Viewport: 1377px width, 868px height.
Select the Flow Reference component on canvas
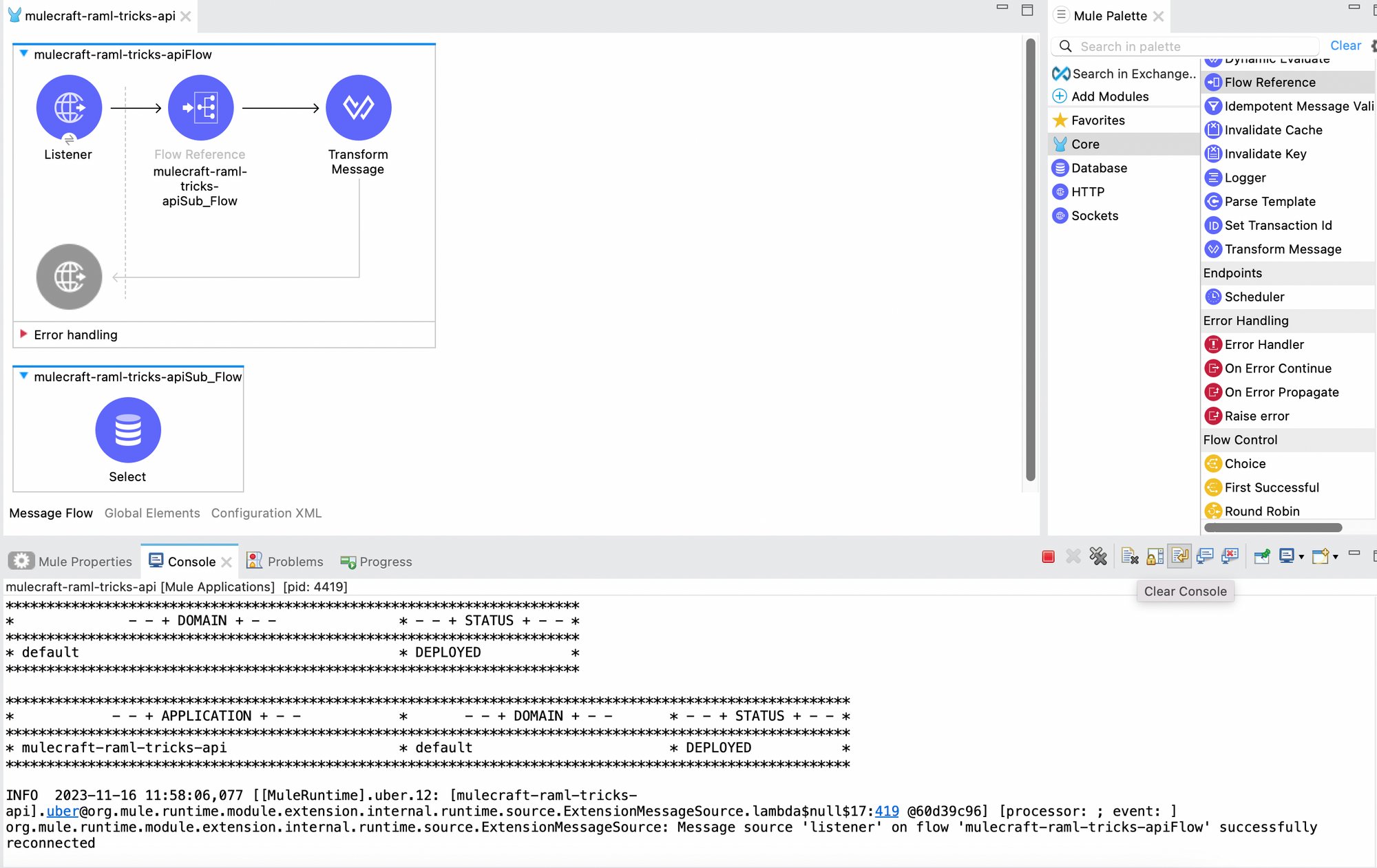[200, 109]
